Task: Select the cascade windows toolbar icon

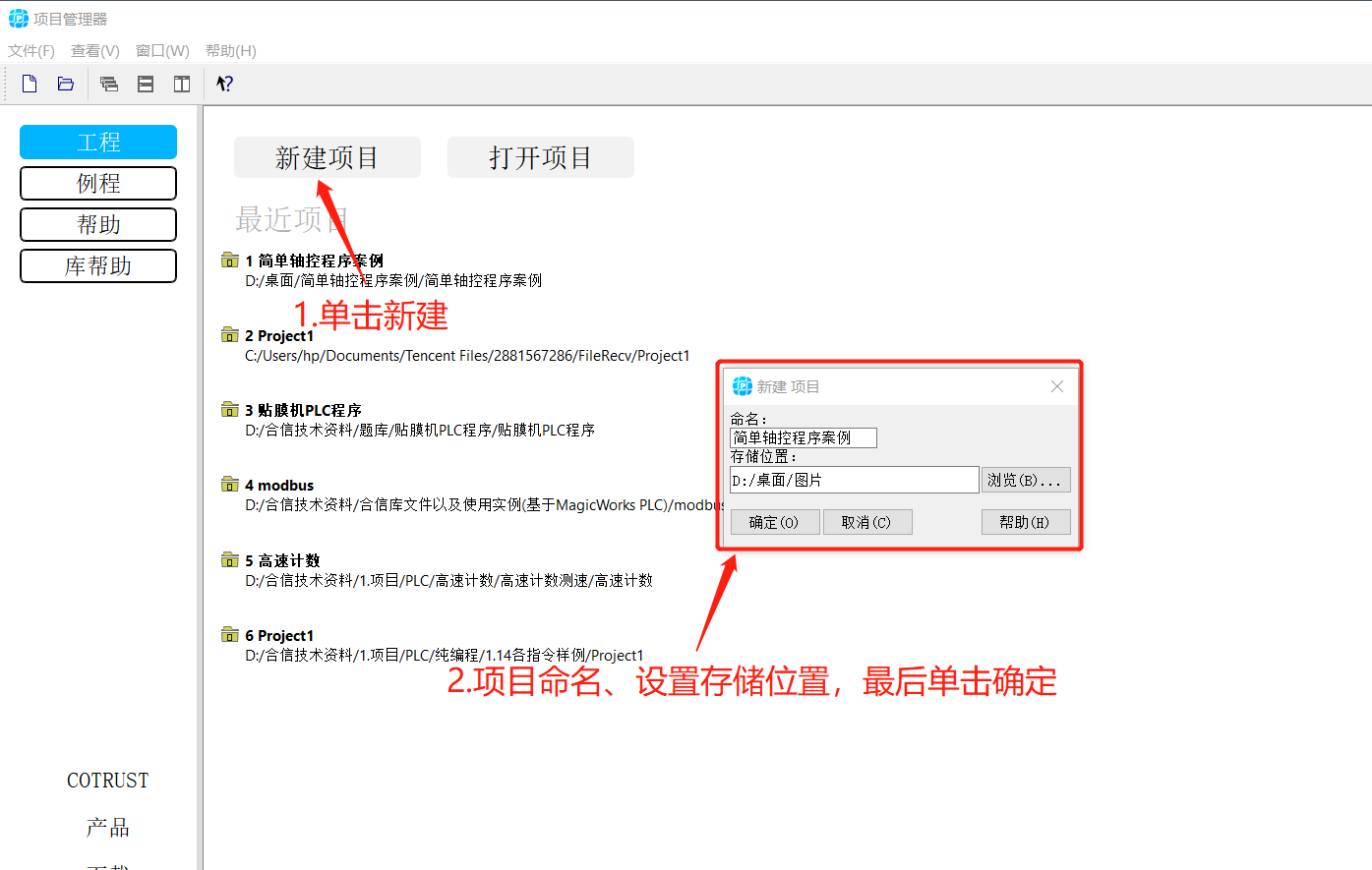Action: pos(109,84)
